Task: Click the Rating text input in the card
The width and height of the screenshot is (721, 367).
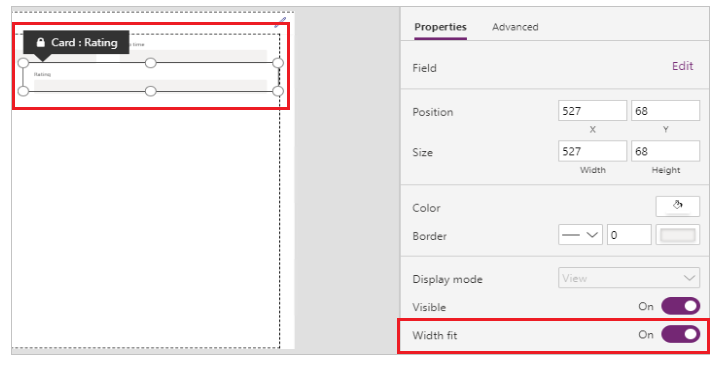Action: click(150, 85)
